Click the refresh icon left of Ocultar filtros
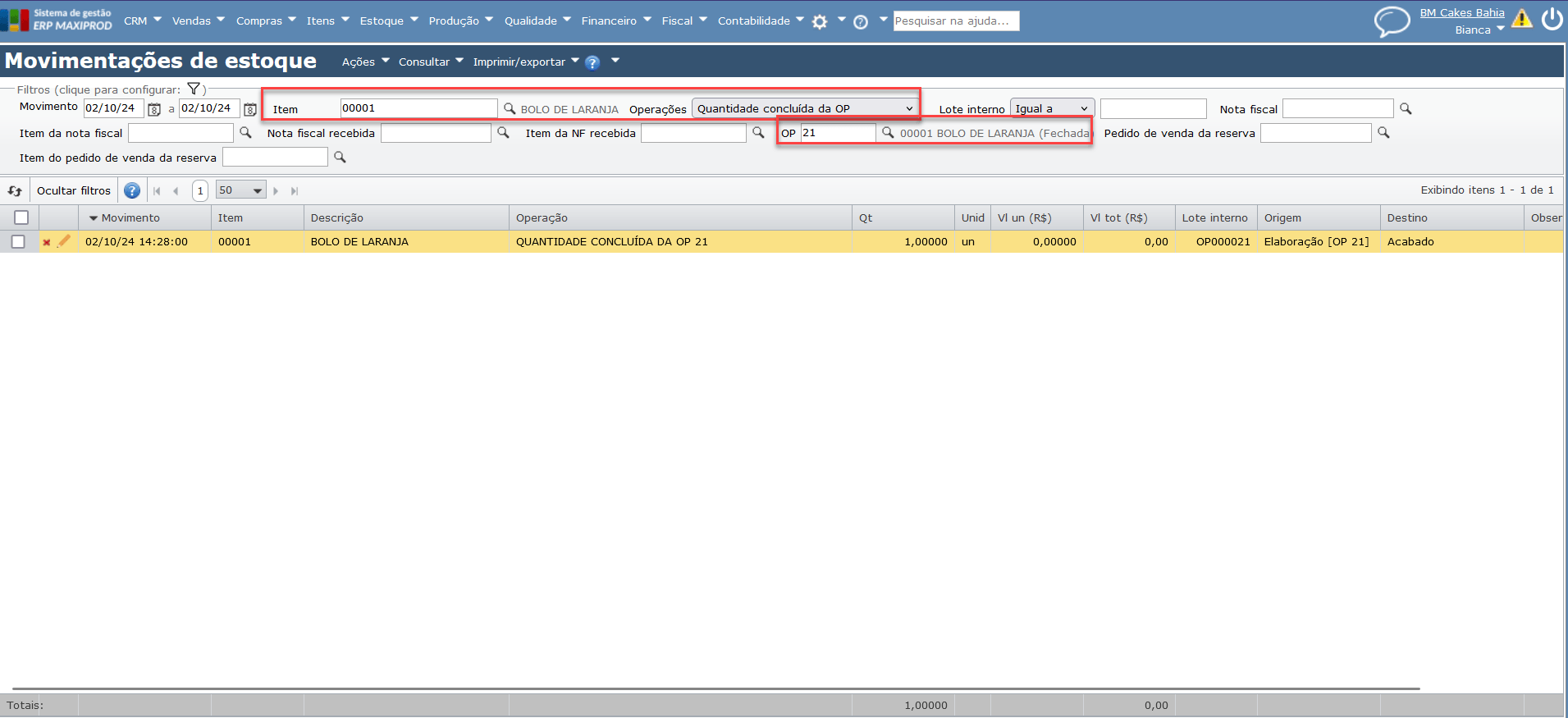 (x=15, y=191)
